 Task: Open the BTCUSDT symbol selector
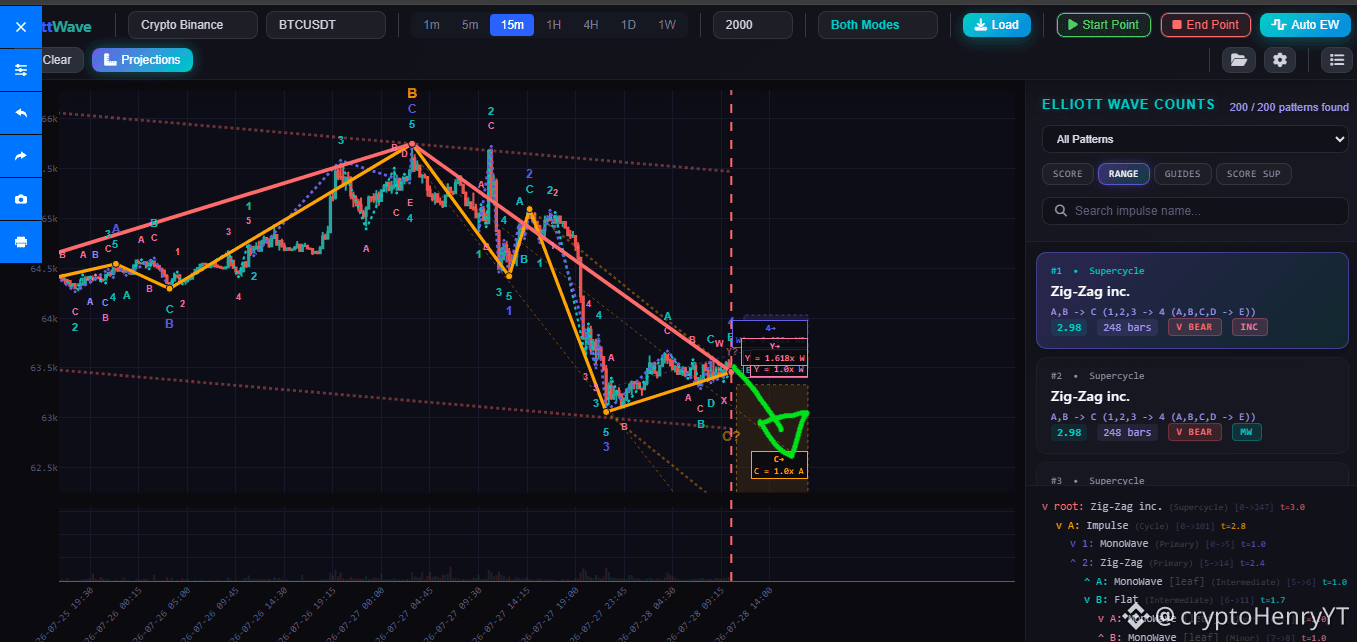326,25
